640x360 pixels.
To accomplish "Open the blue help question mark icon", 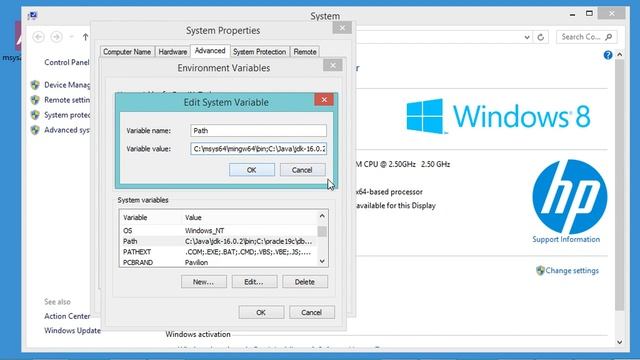I will click(608, 55).
